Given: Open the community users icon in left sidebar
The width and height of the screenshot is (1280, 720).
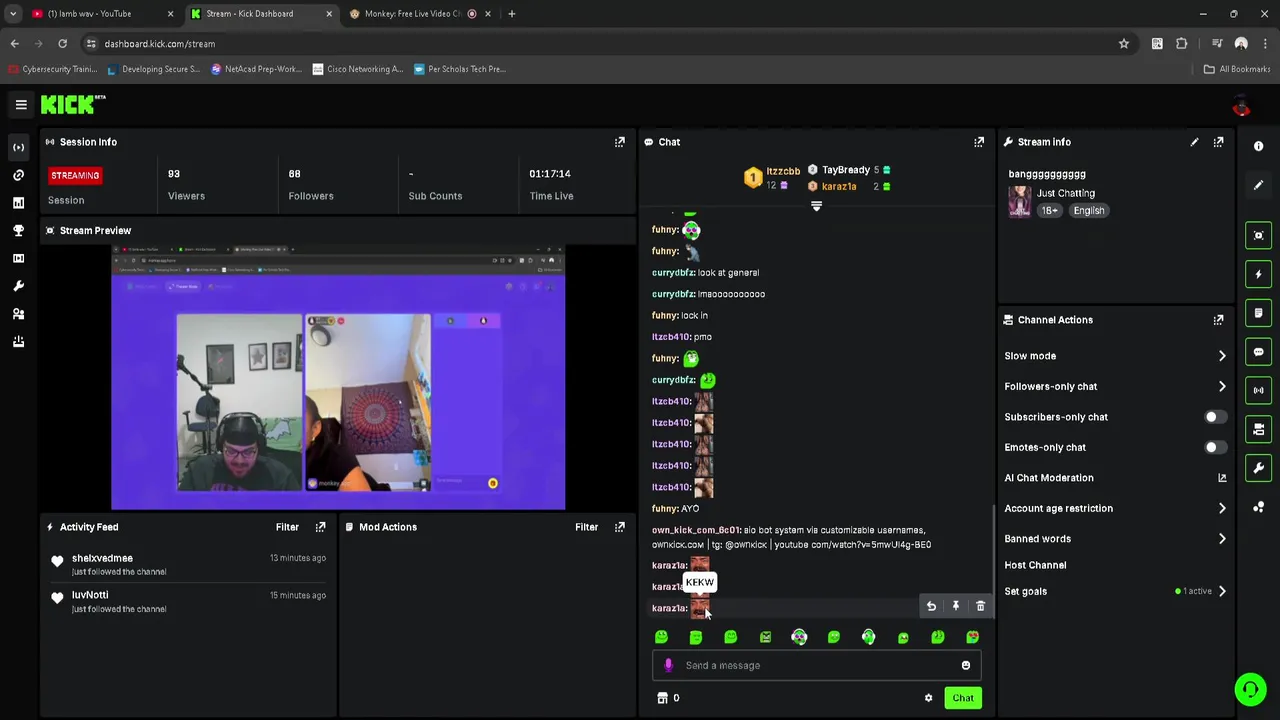Looking at the screenshot, I should pyautogui.click(x=18, y=314).
